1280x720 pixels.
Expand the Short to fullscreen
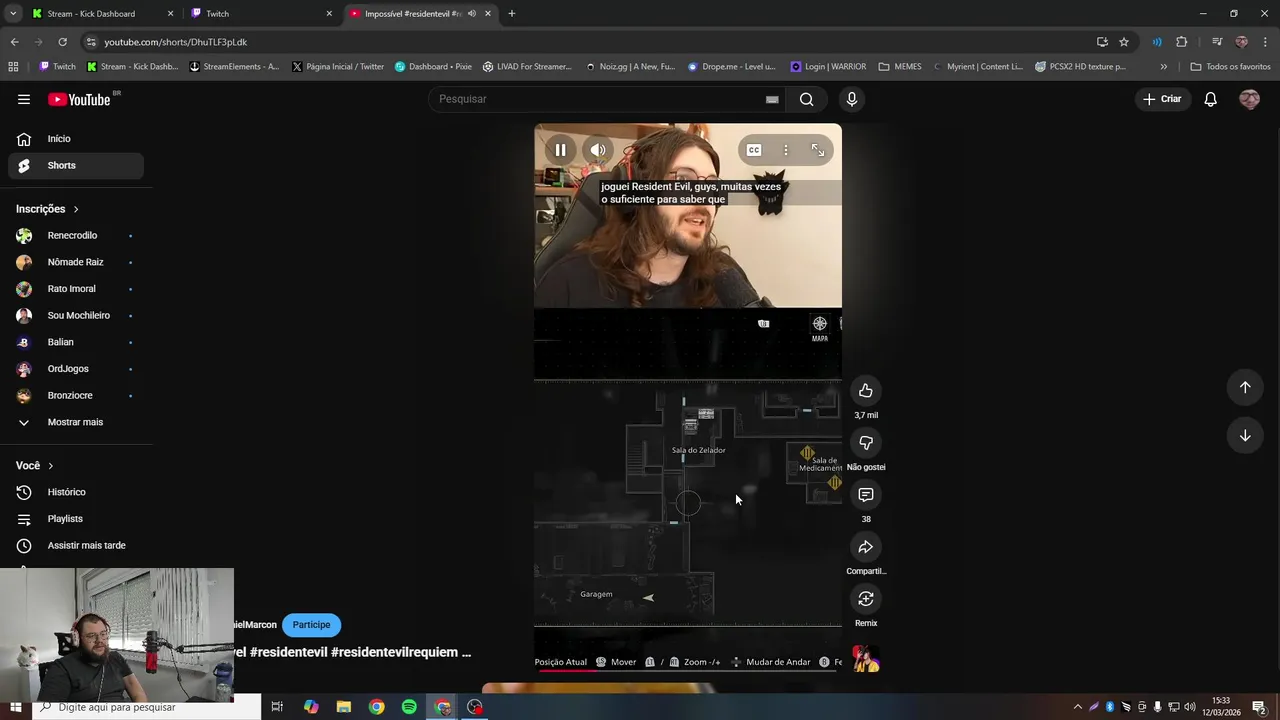(818, 150)
